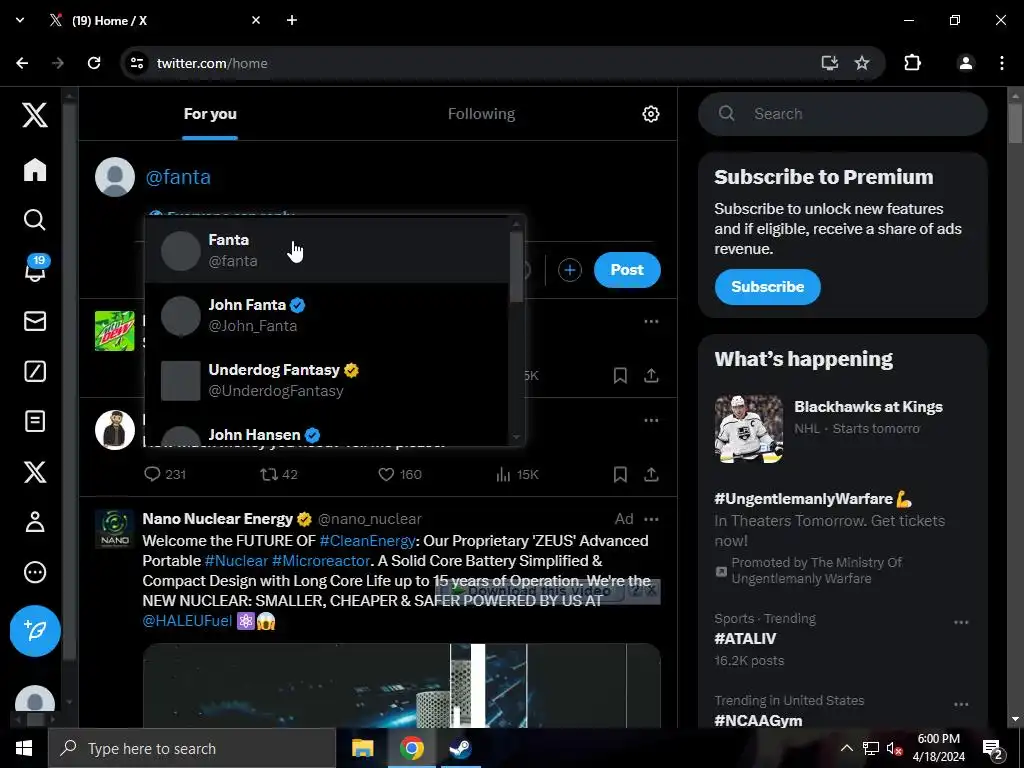
Task: Open #CleanEnergy hashtag link
Action: 367,541
